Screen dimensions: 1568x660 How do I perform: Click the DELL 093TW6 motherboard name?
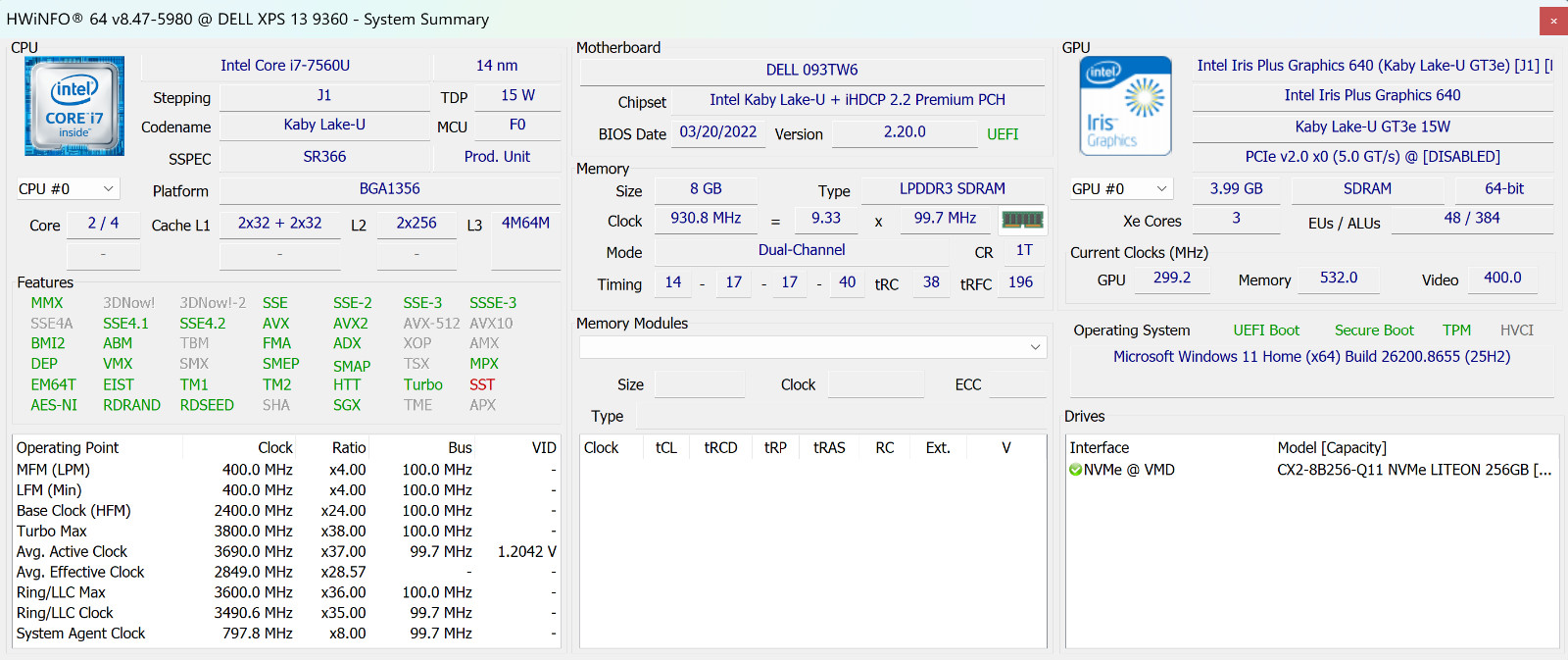(811, 70)
